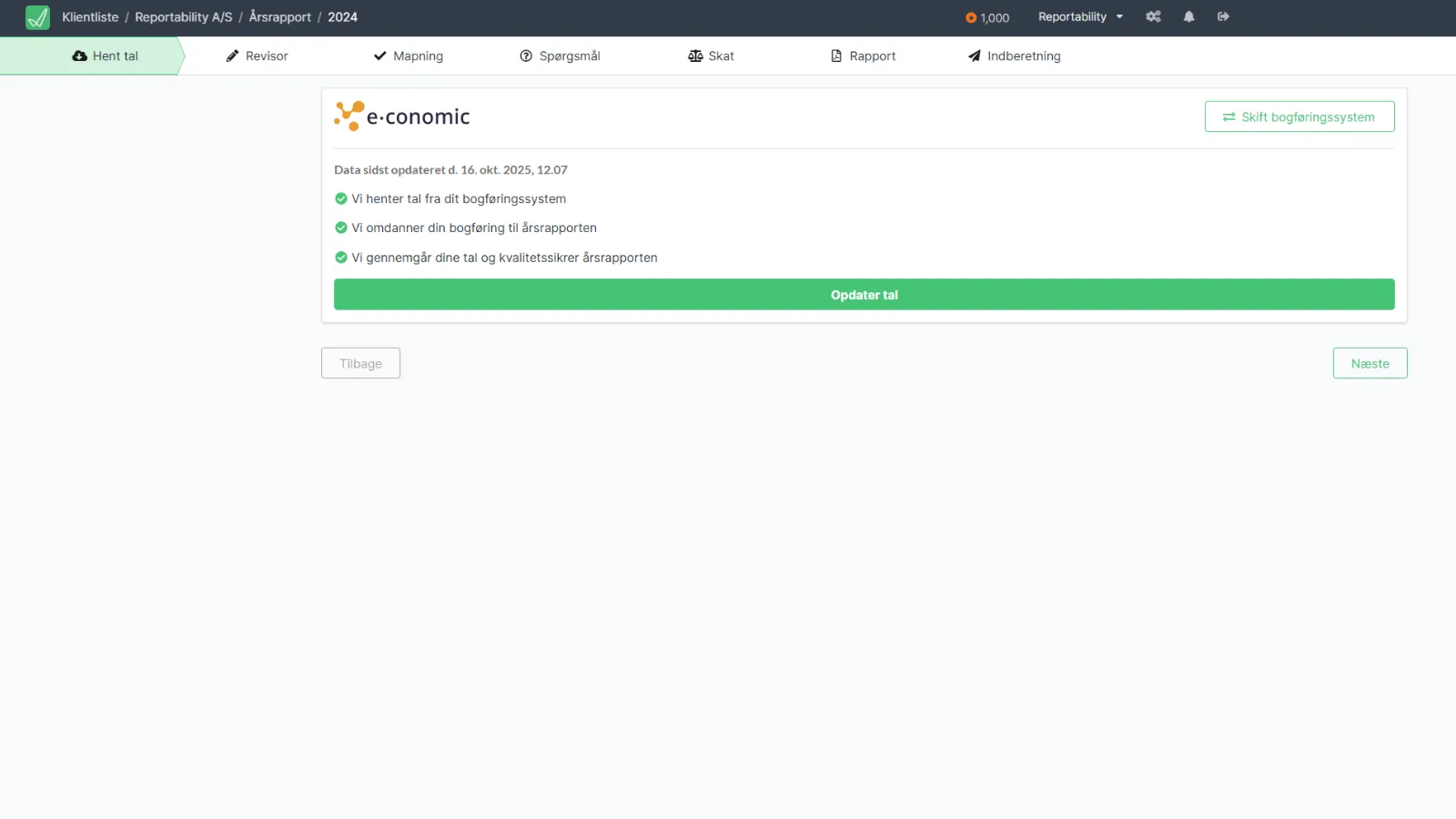Open the Årsrapport breadcrumb link
This screenshot has height=819, width=1456.
tap(280, 17)
